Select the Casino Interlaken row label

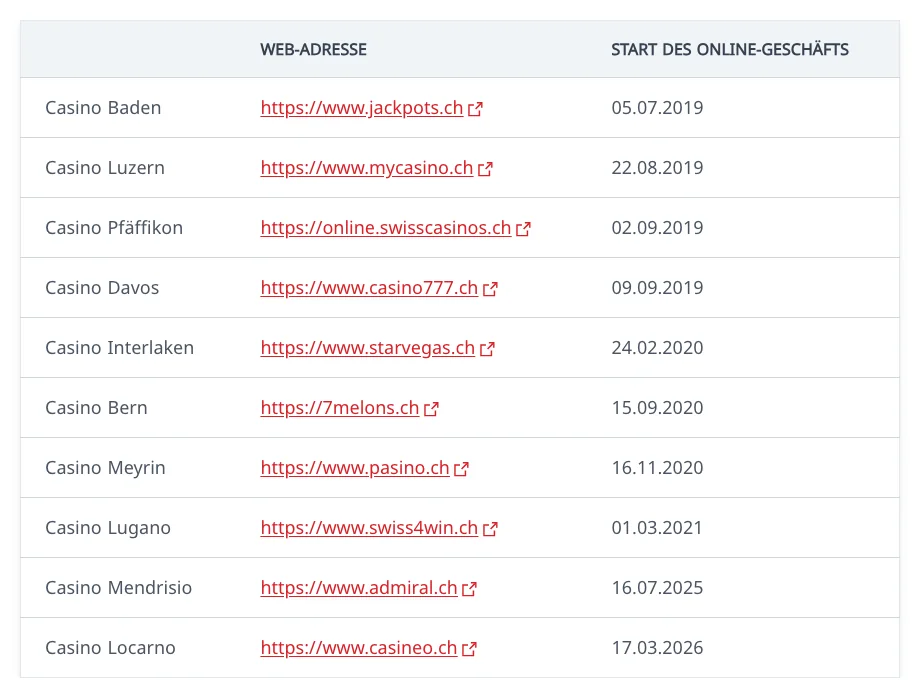pyautogui.click(x=120, y=348)
